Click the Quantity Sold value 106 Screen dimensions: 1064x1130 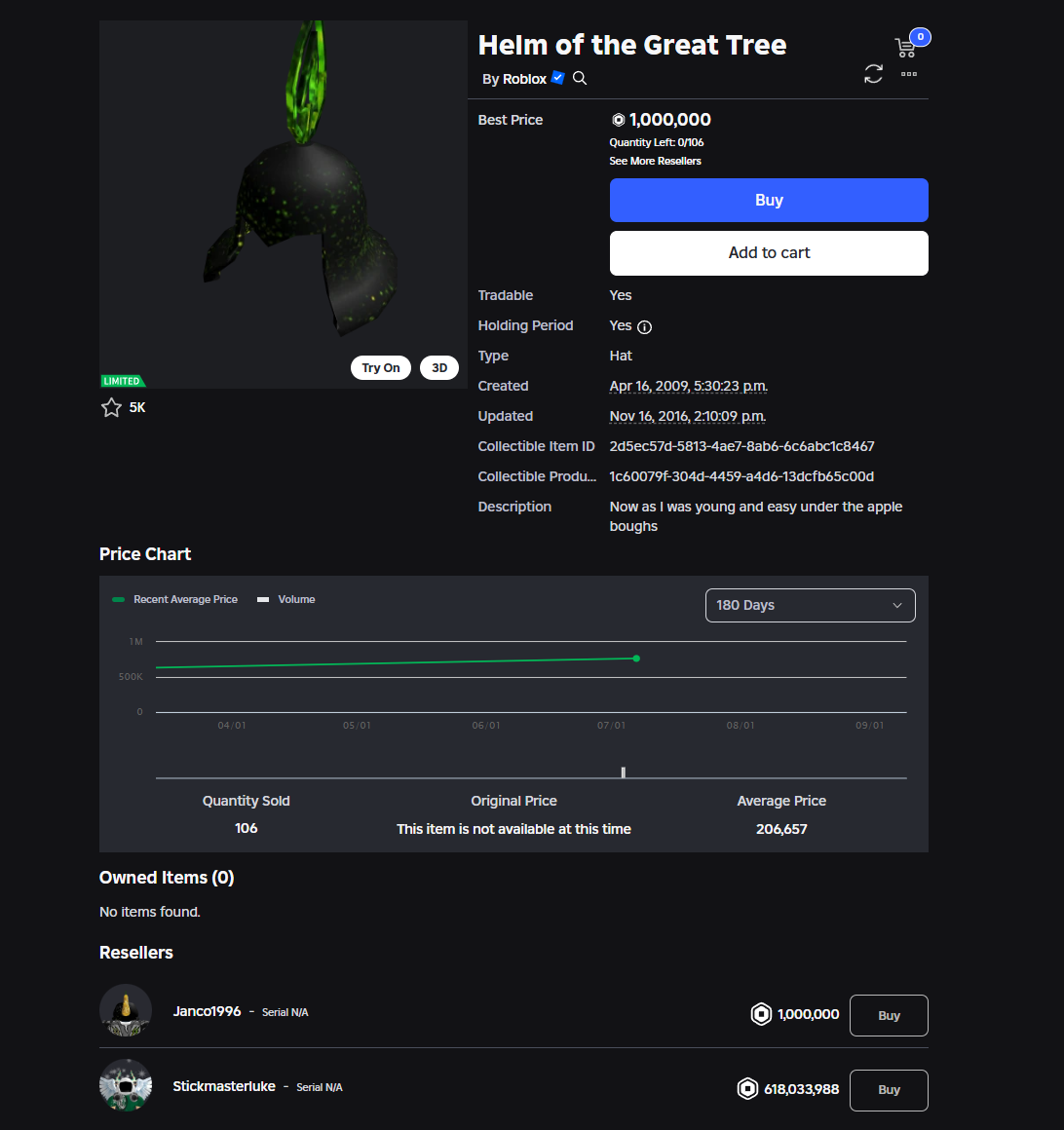click(246, 828)
